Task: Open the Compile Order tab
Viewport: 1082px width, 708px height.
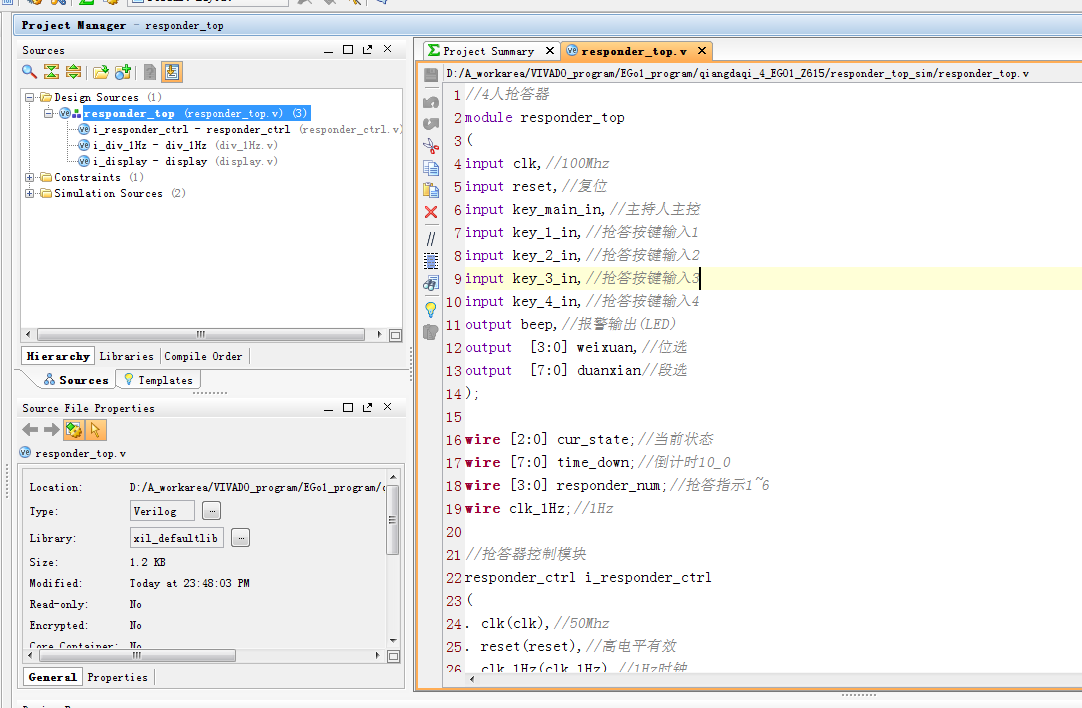Action: click(x=203, y=356)
